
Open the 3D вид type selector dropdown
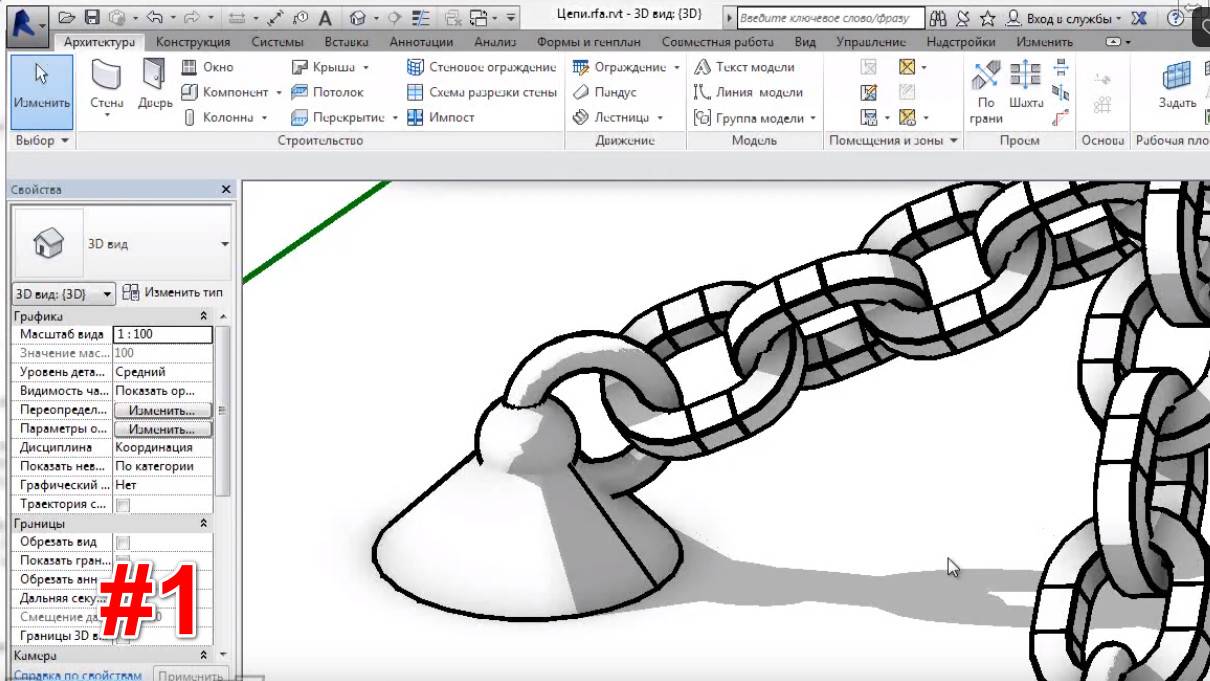click(224, 244)
